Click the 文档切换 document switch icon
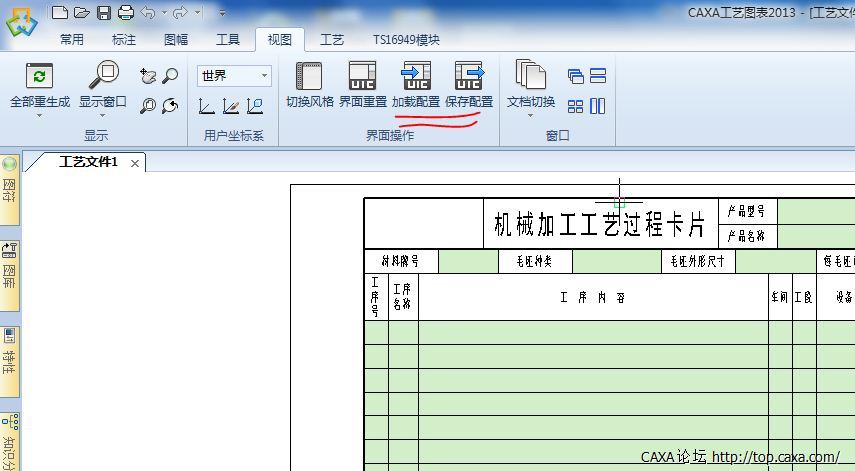Image resolution: width=855 pixels, height=471 pixels. (530, 76)
